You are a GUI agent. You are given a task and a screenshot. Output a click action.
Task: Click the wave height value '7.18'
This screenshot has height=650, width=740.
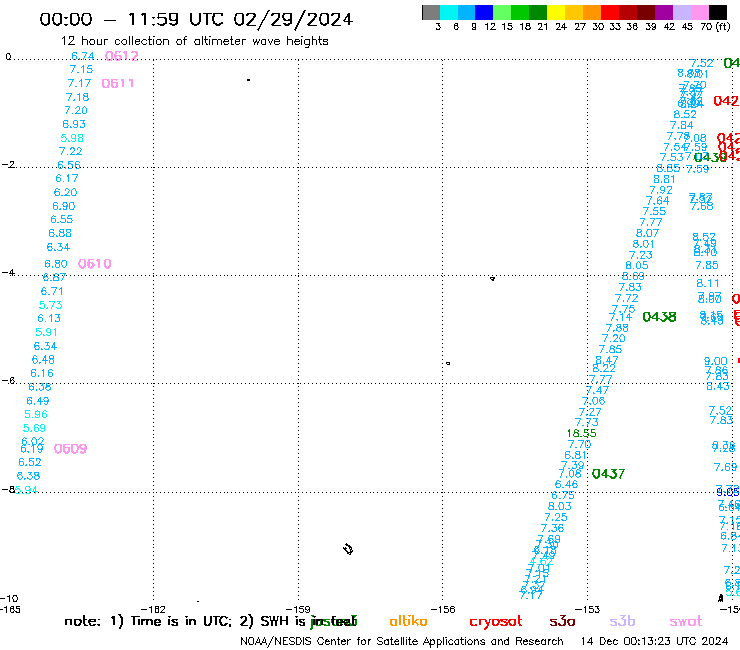[77, 97]
